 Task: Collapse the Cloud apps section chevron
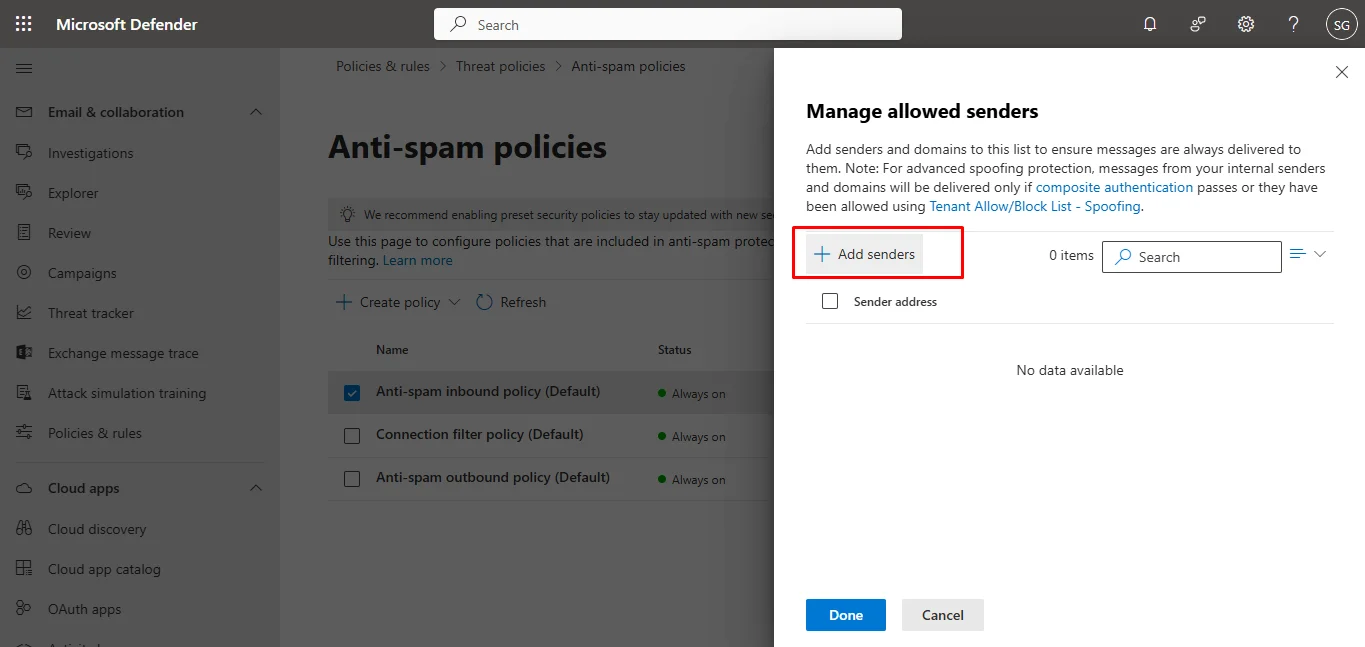point(256,488)
